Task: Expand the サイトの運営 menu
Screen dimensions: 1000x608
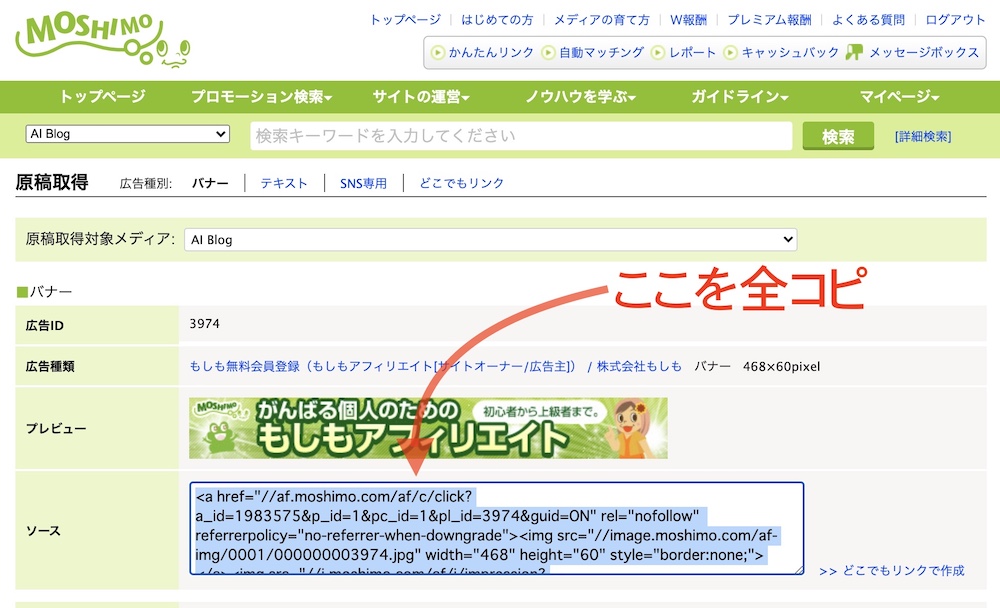Action: pyautogui.click(x=421, y=97)
